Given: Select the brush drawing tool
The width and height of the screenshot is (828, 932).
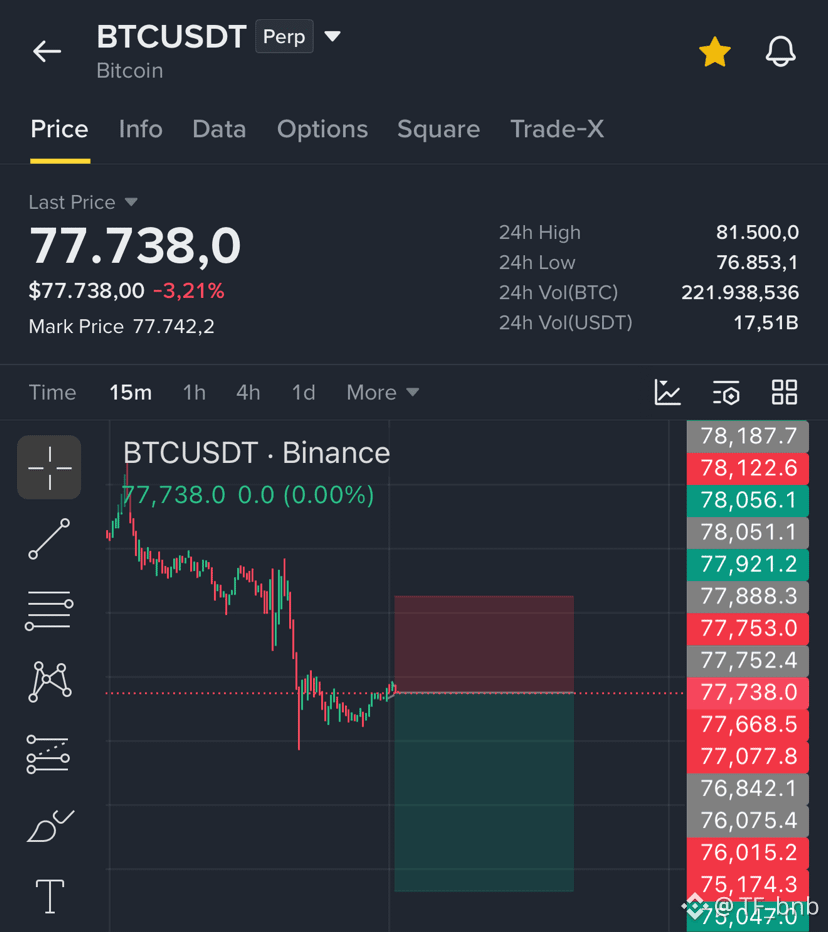Looking at the screenshot, I should pyautogui.click(x=51, y=826).
